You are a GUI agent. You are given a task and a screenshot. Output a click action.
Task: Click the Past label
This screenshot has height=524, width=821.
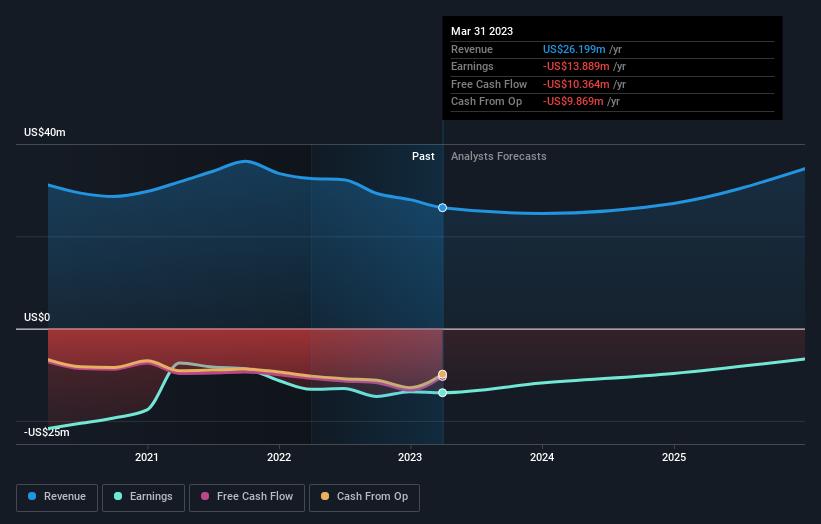pyautogui.click(x=423, y=156)
